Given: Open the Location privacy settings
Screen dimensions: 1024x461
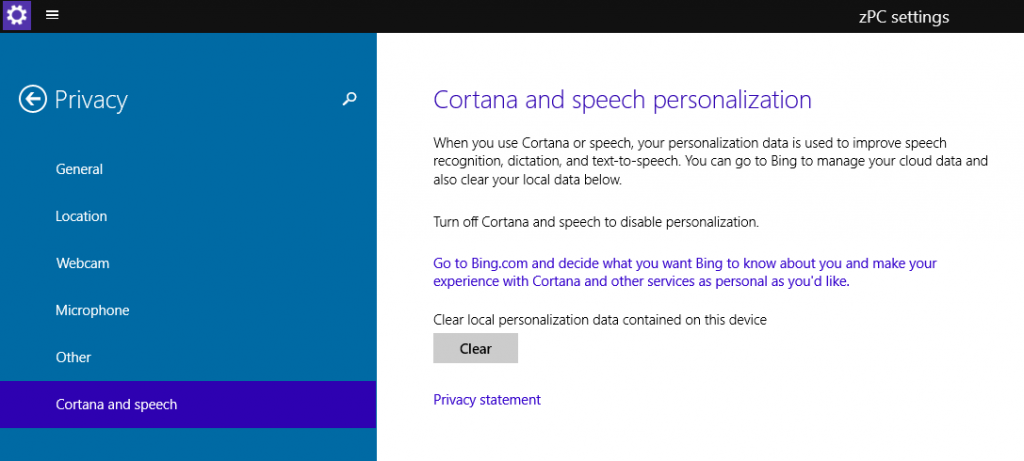Looking at the screenshot, I should [81, 216].
